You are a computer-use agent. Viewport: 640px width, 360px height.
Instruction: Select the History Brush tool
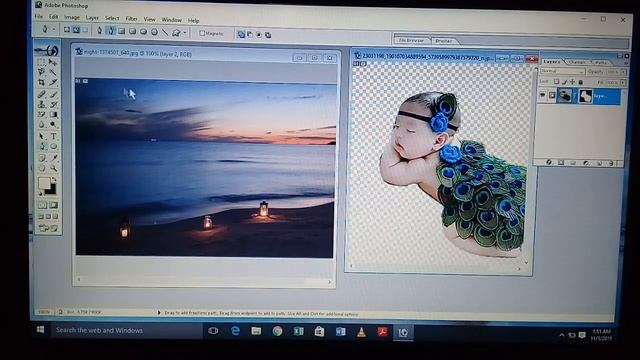click(53, 104)
